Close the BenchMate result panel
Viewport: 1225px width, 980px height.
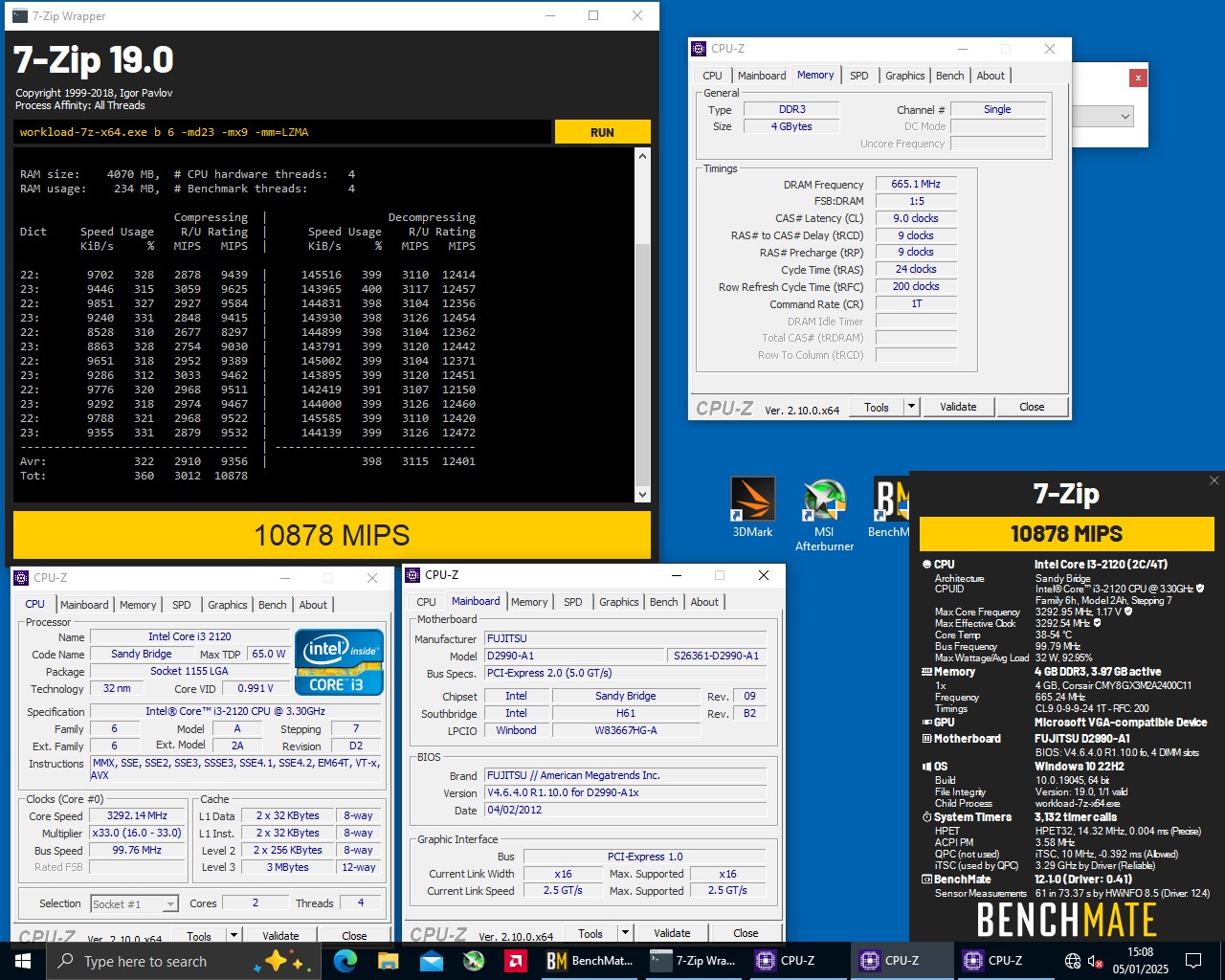pyautogui.click(x=1214, y=480)
